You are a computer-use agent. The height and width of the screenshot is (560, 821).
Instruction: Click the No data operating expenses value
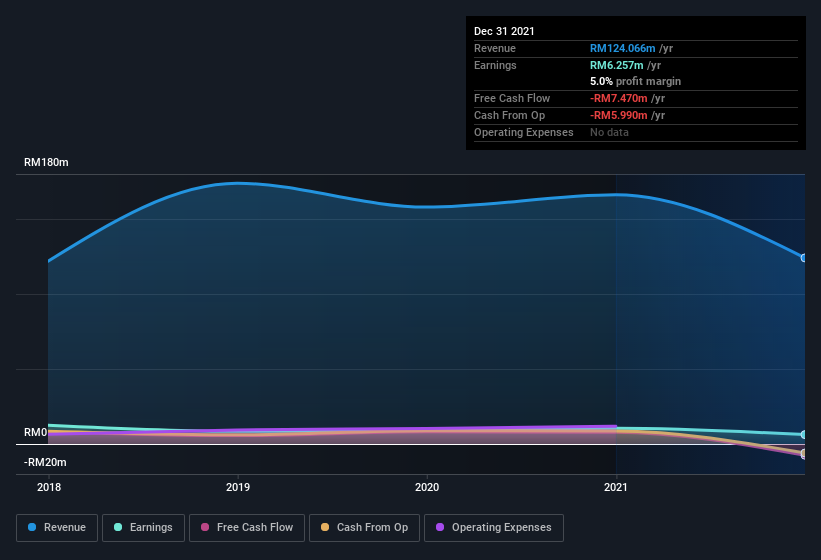point(609,132)
